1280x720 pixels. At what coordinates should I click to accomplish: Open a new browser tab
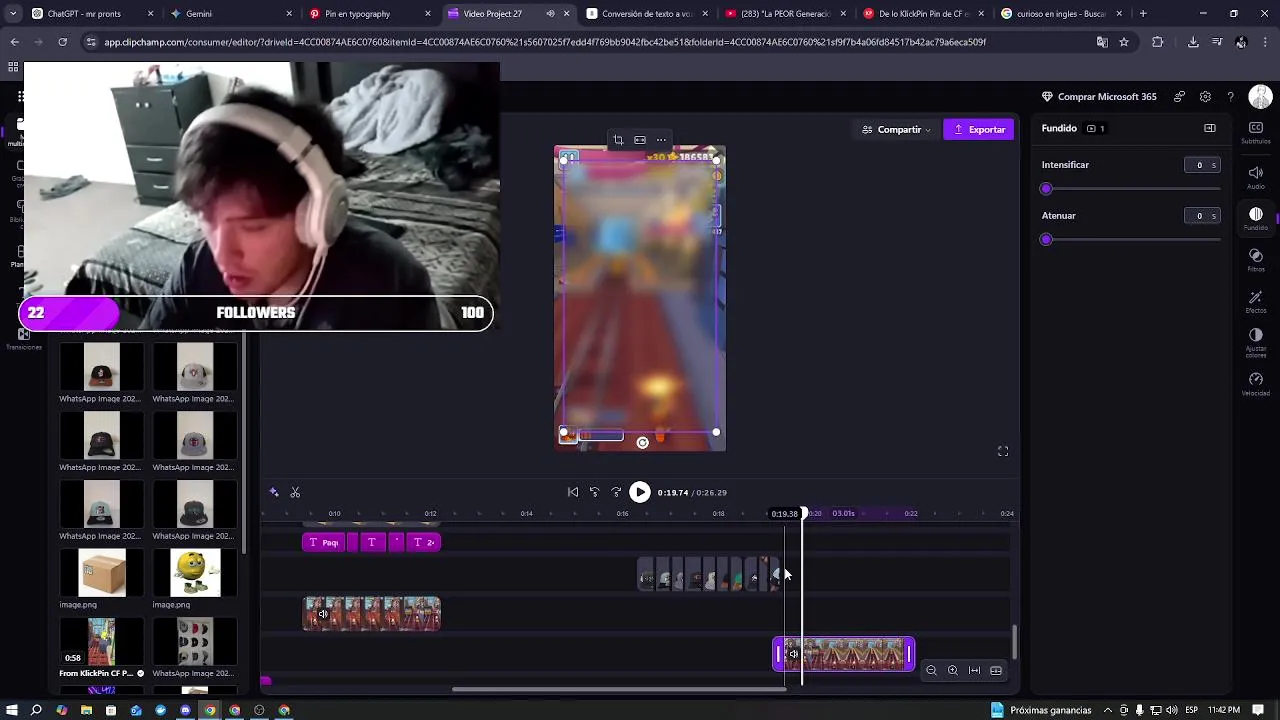(x=1143, y=14)
